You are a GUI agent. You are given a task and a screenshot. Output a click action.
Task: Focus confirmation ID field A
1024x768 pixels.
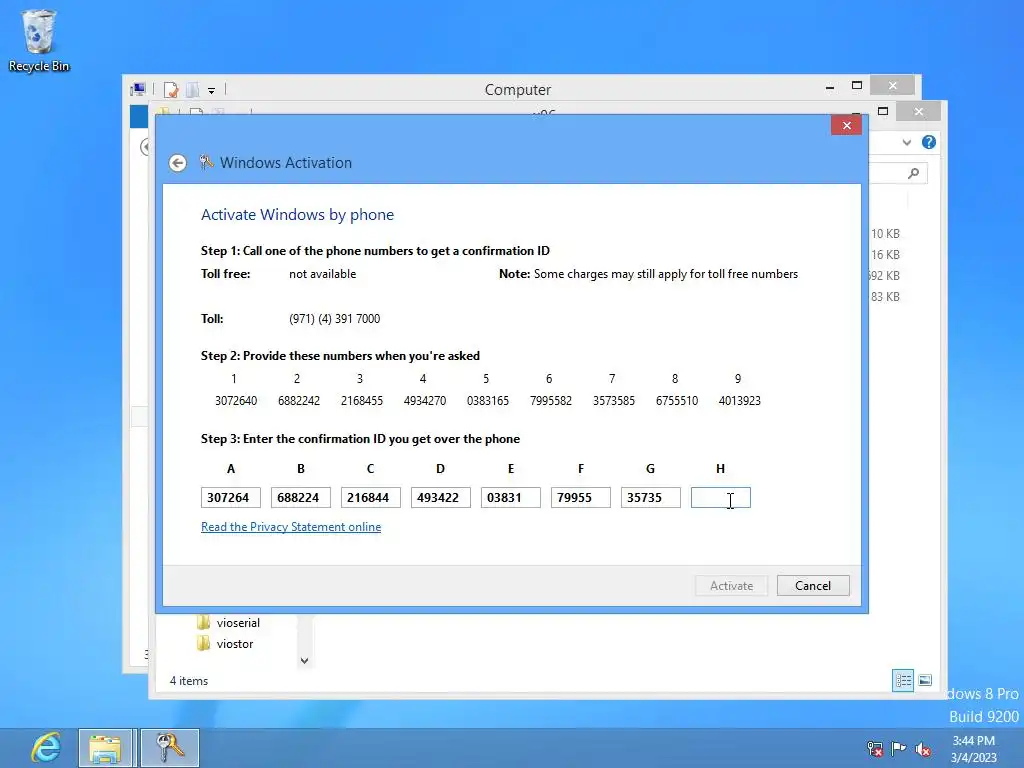(x=231, y=498)
